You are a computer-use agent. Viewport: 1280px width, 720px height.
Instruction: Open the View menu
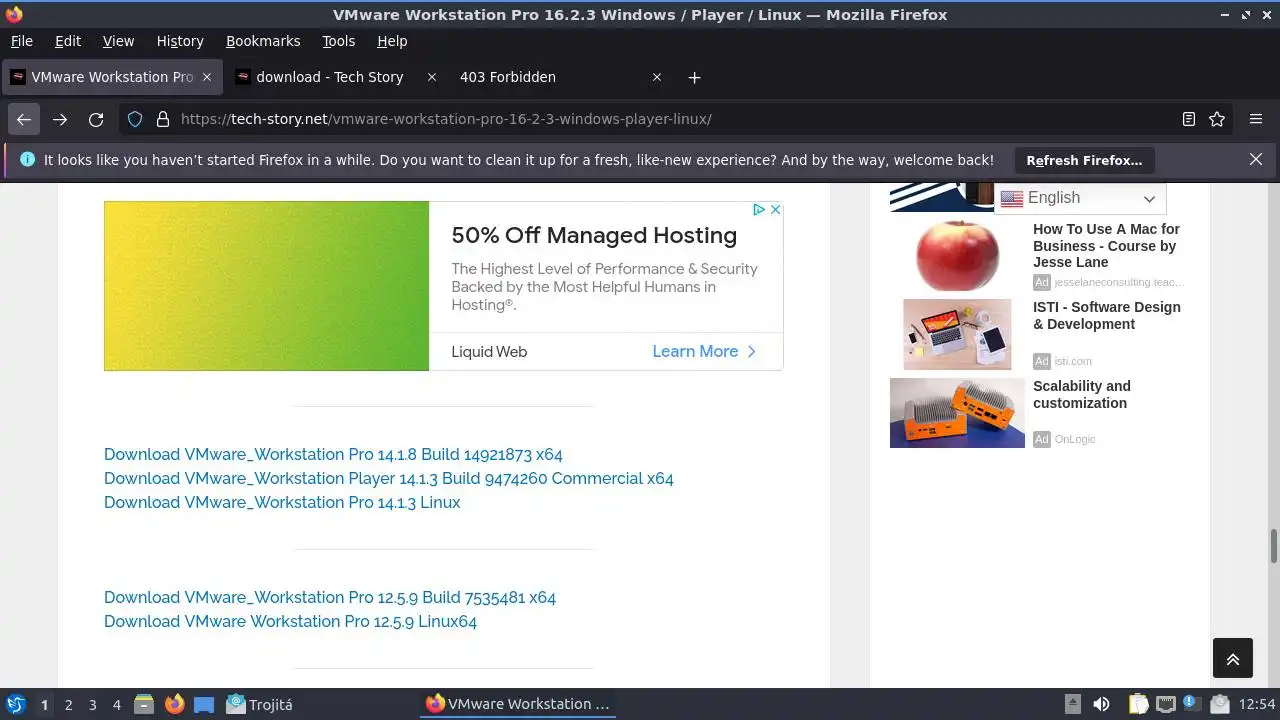tap(118, 41)
